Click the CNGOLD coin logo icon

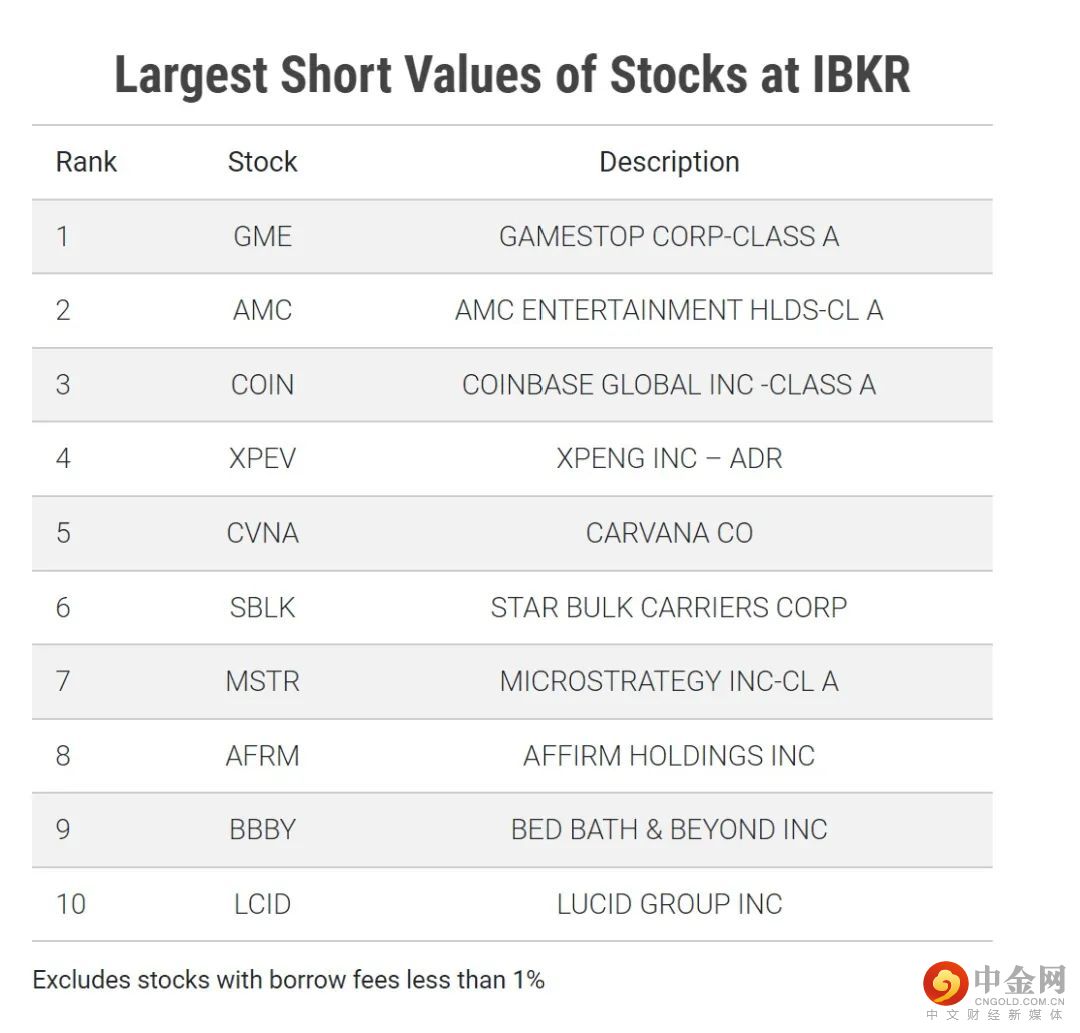pos(945,982)
